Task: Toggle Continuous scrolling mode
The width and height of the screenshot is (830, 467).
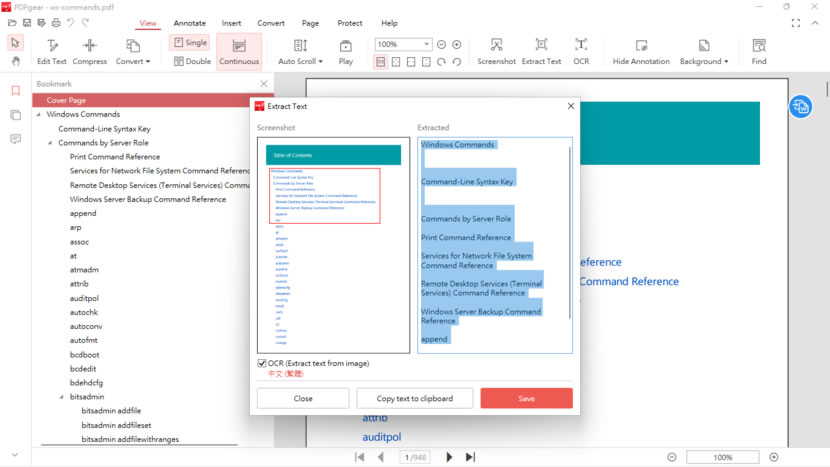Action: [239, 51]
